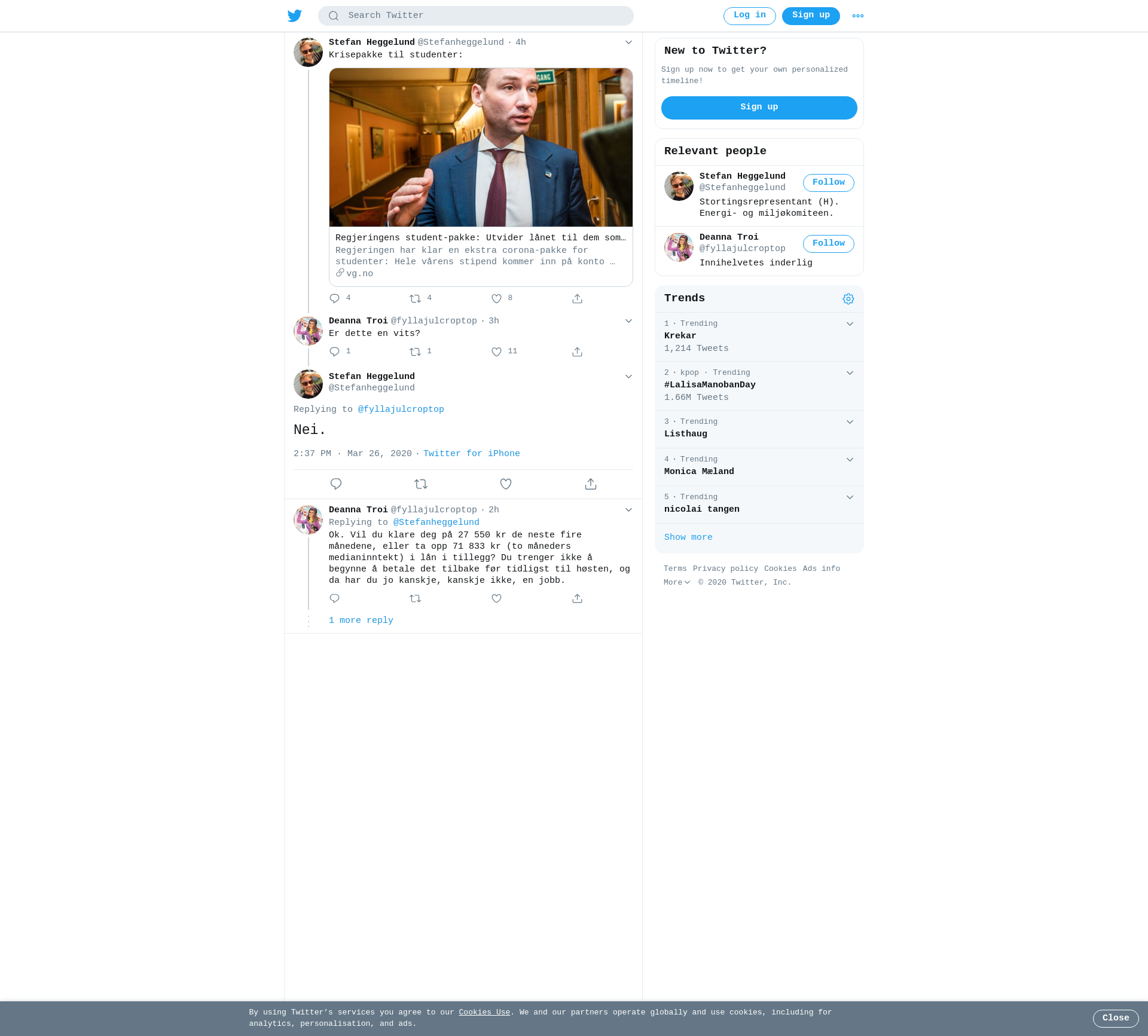Retweet Deanna's 27 550 kr tweet
The width and height of the screenshot is (1148, 1036).
416,598
